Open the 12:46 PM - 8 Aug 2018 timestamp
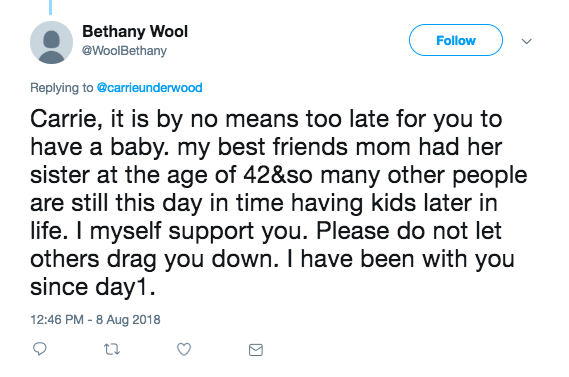 coord(95,320)
